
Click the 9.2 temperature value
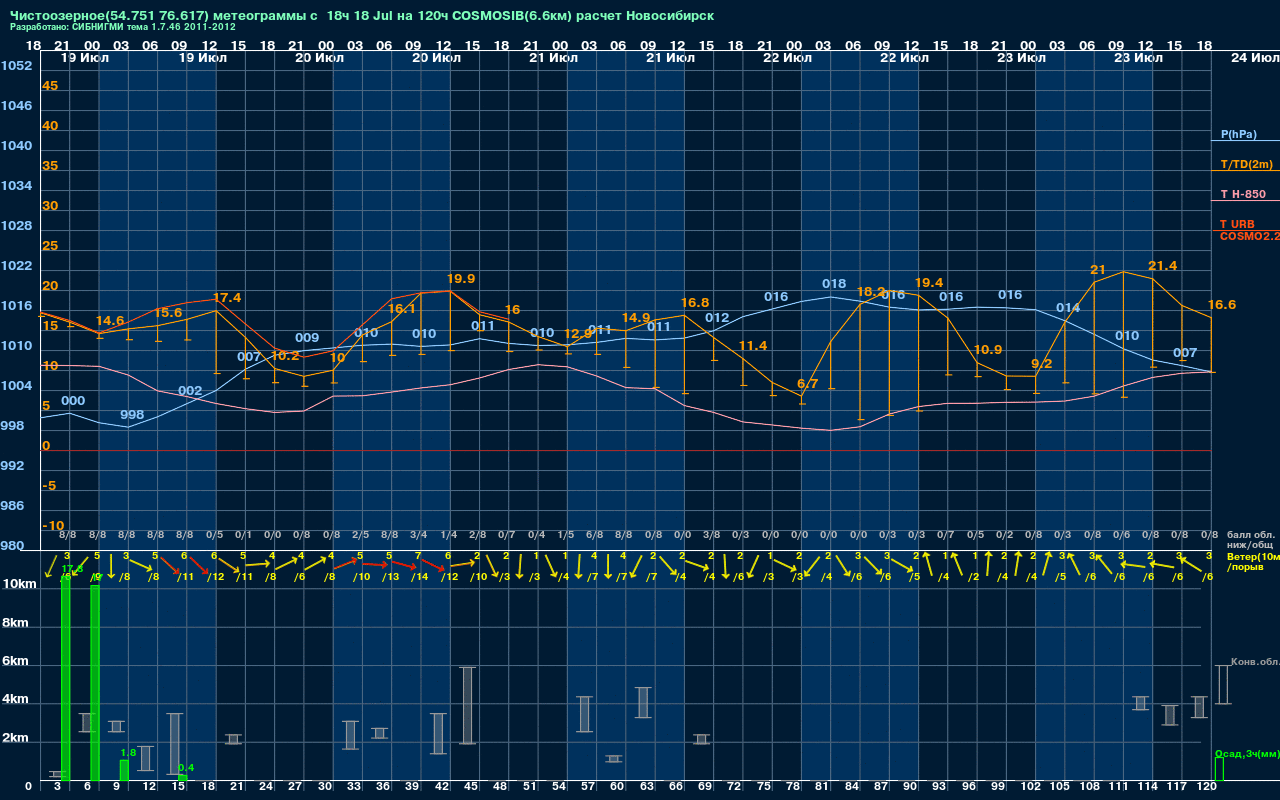[x=1042, y=364]
